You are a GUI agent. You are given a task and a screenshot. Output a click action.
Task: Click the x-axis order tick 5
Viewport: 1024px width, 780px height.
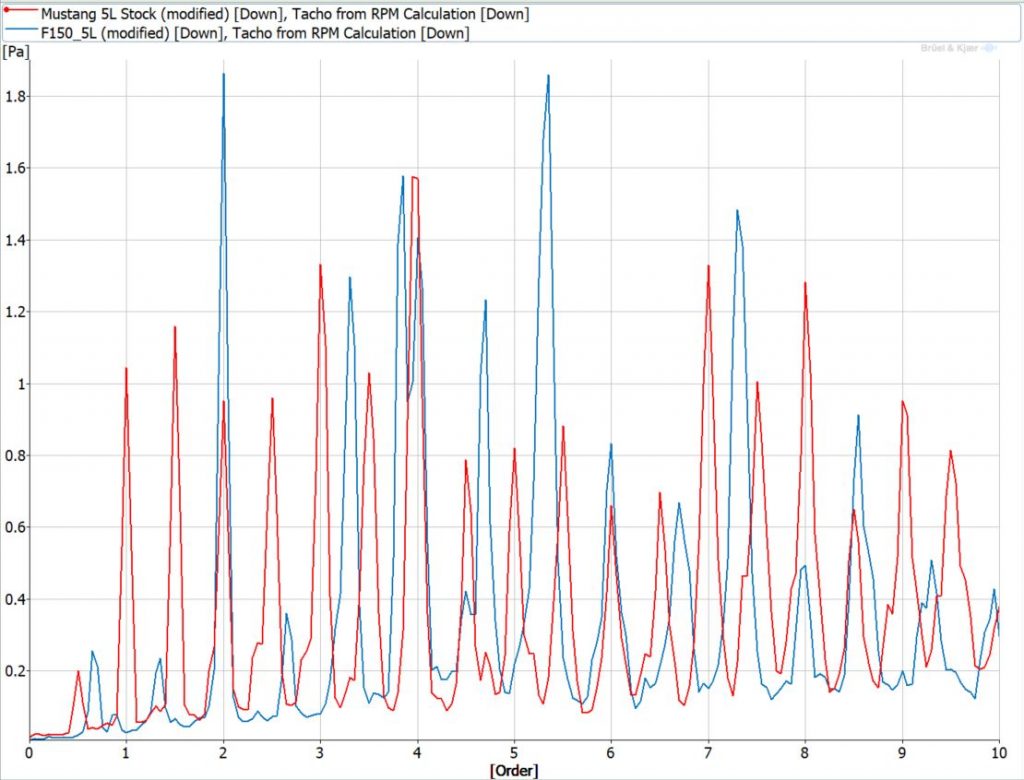(x=514, y=753)
